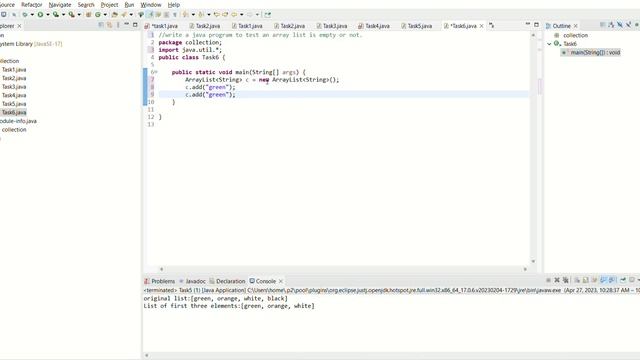This screenshot has height=360, width=640.
Task: Open the External Tools dropdown arrow
Action: coord(79,15)
